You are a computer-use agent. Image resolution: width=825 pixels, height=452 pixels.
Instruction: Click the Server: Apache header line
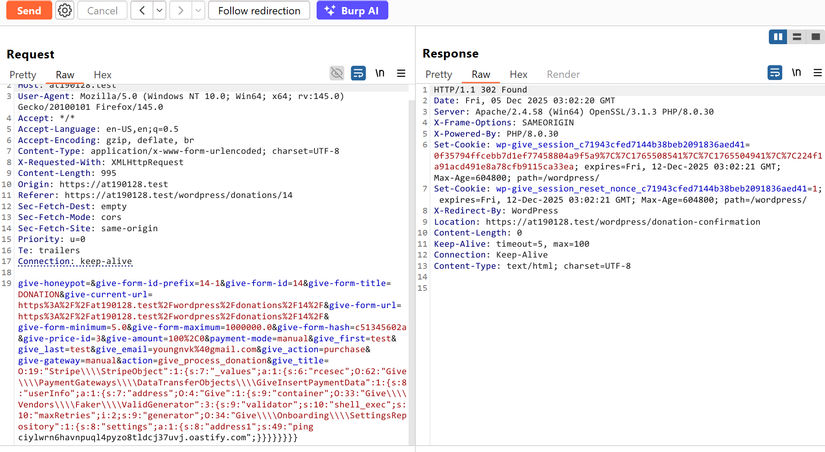pos(574,112)
